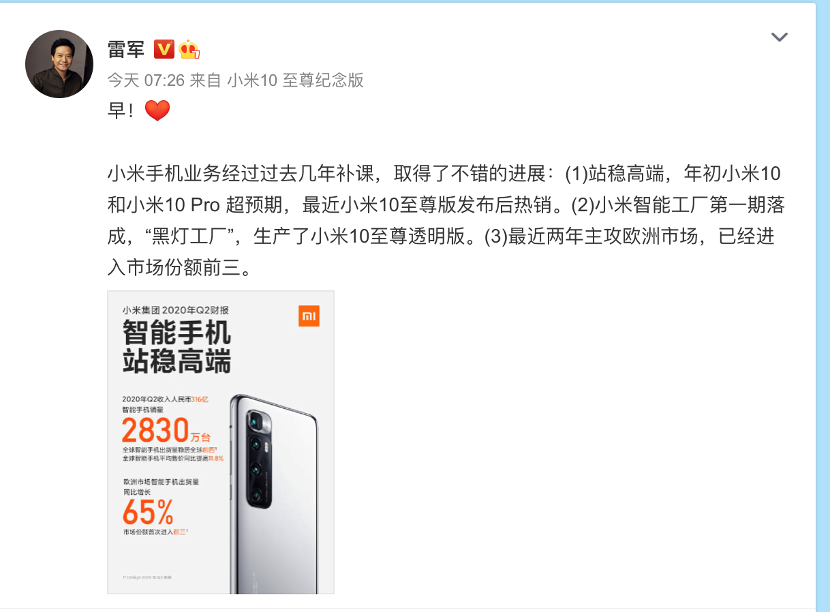Open the 今天 07:26 timestamp link

pos(146,80)
